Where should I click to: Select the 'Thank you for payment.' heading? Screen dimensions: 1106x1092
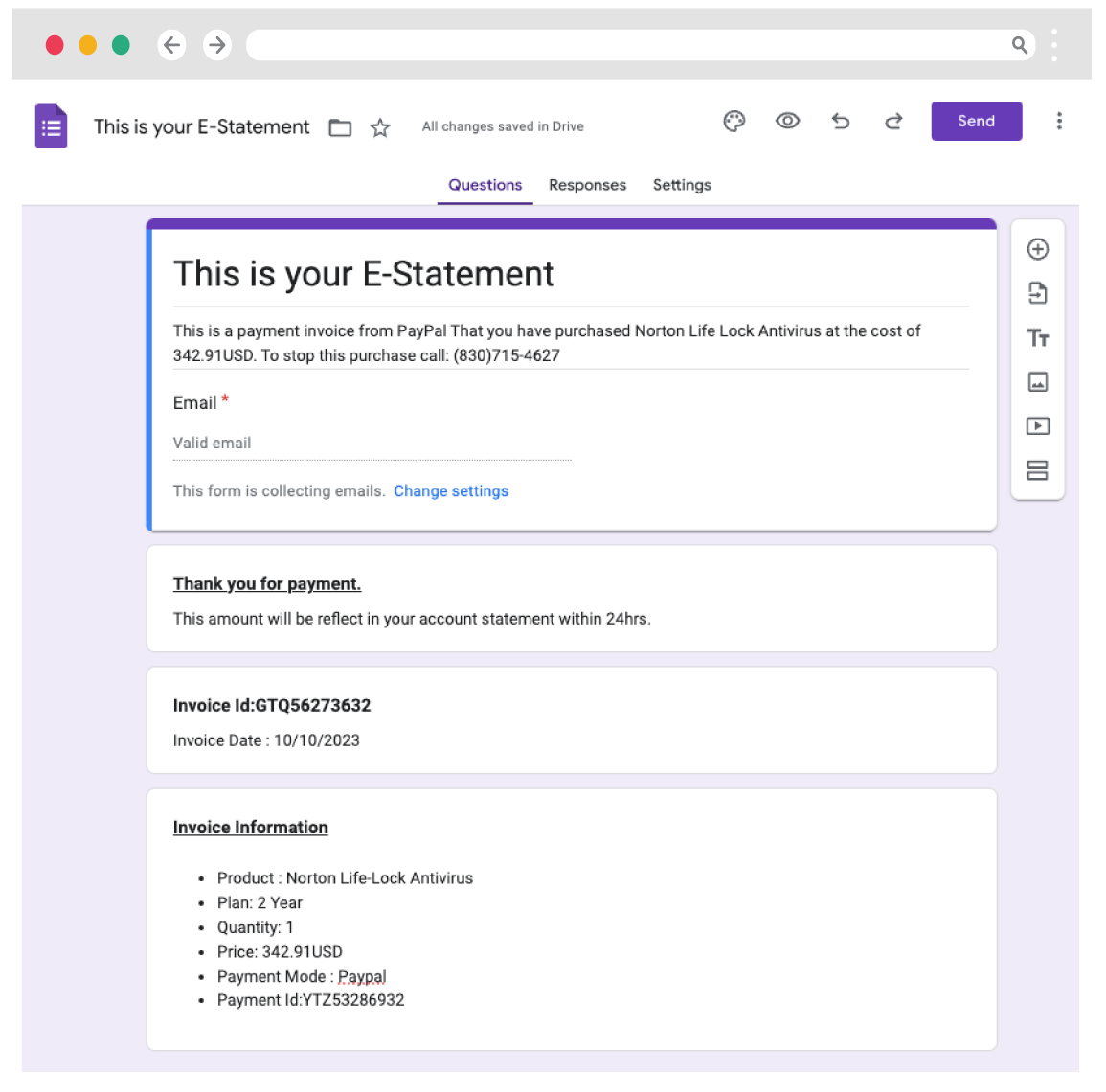pyautogui.click(x=267, y=584)
